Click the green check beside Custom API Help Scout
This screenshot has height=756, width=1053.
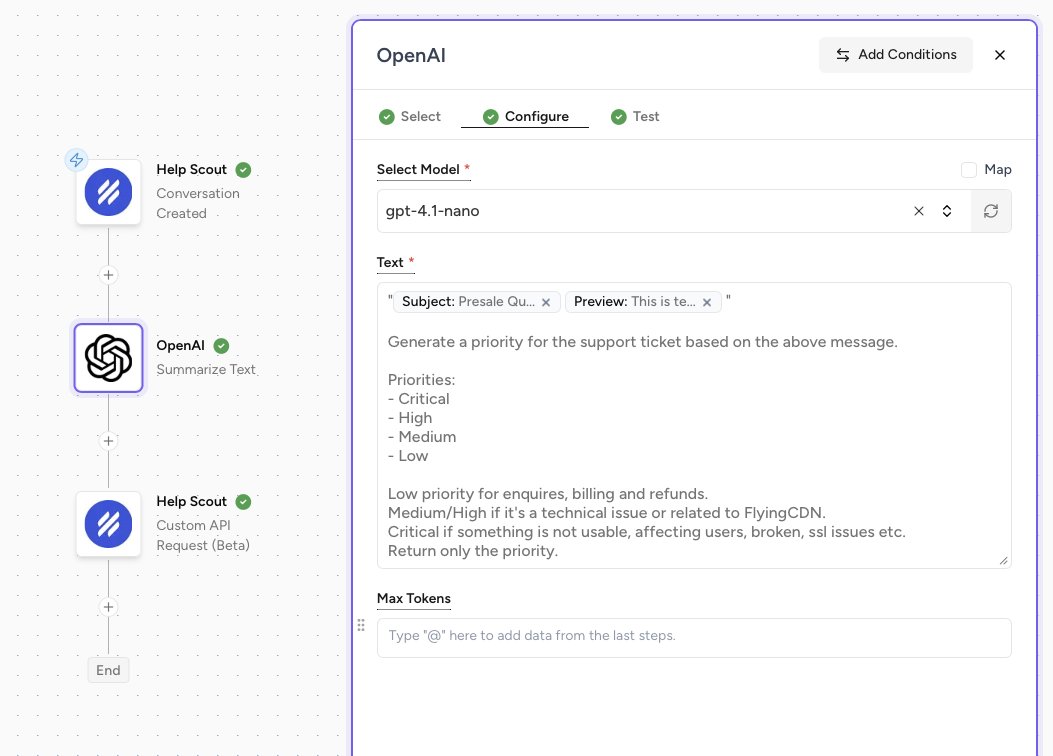(243, 502)
